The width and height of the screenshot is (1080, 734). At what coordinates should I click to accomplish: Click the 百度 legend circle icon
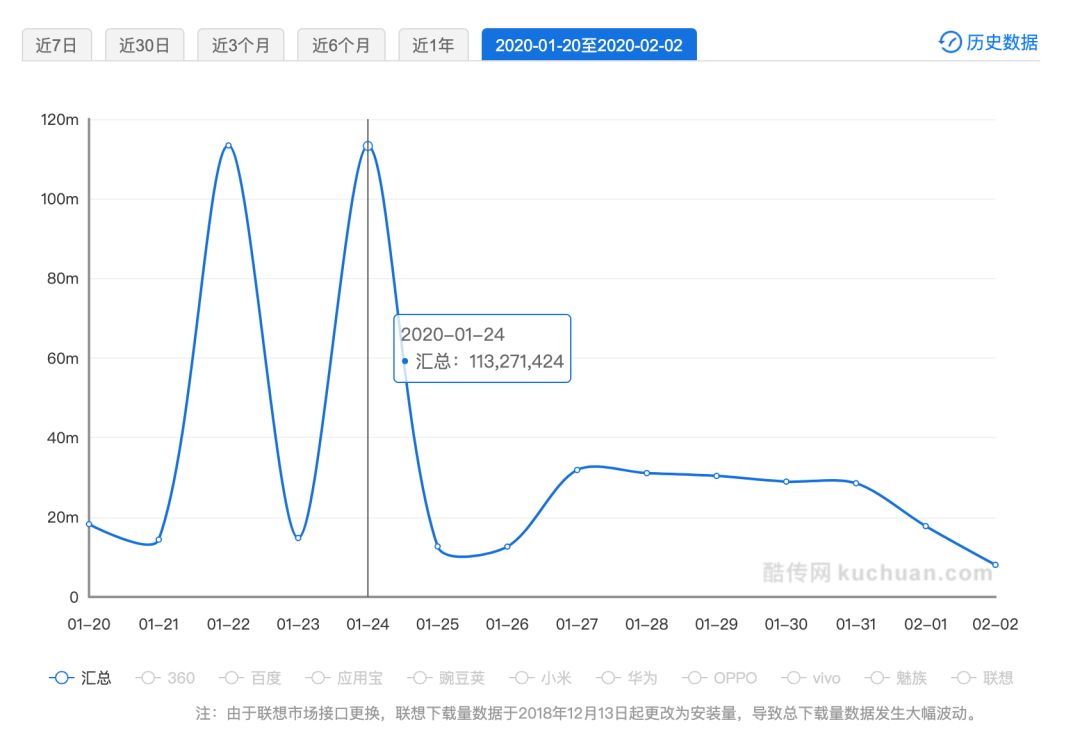(x=231, y=677)
